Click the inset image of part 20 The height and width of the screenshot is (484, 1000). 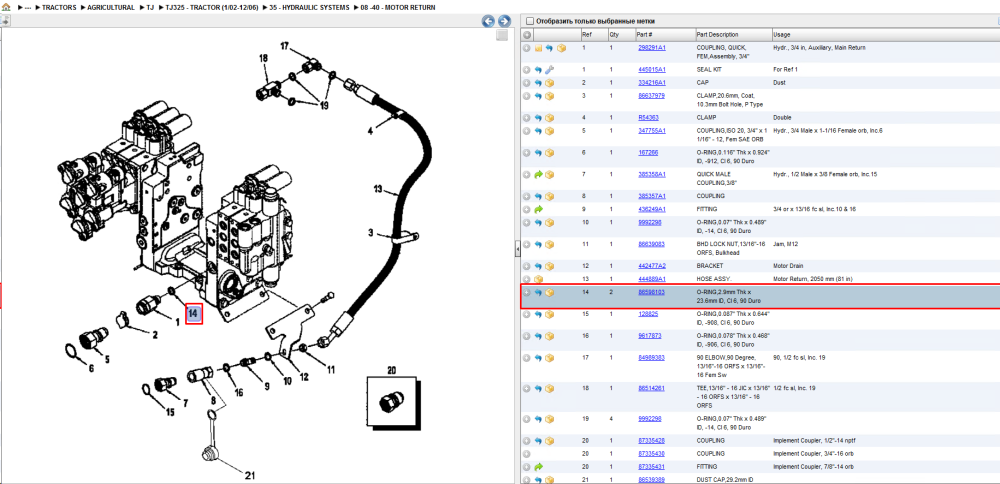pyautogui.click(x=391, y=402)
